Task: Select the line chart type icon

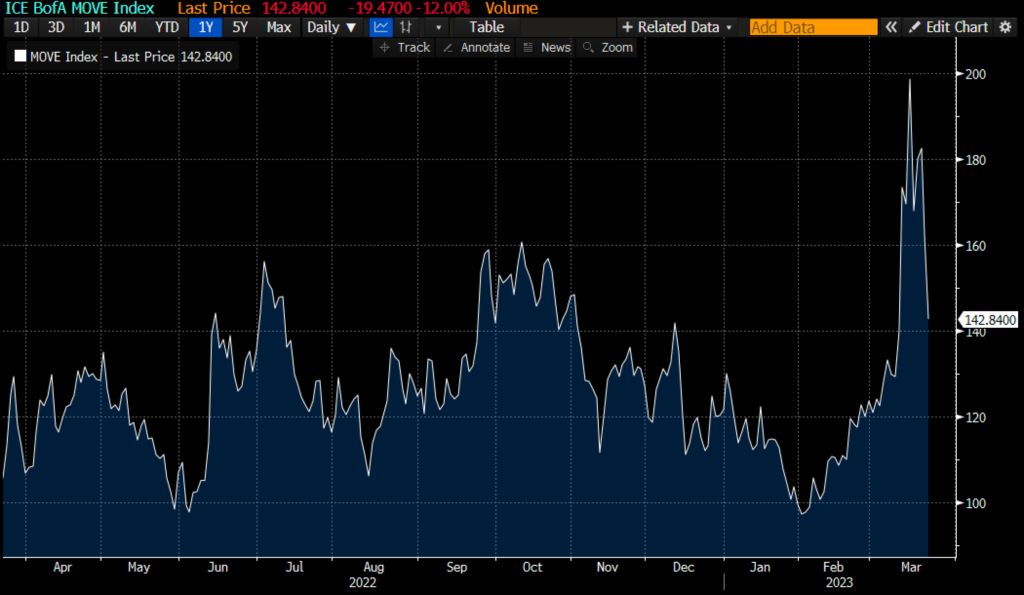Action: 381,27
